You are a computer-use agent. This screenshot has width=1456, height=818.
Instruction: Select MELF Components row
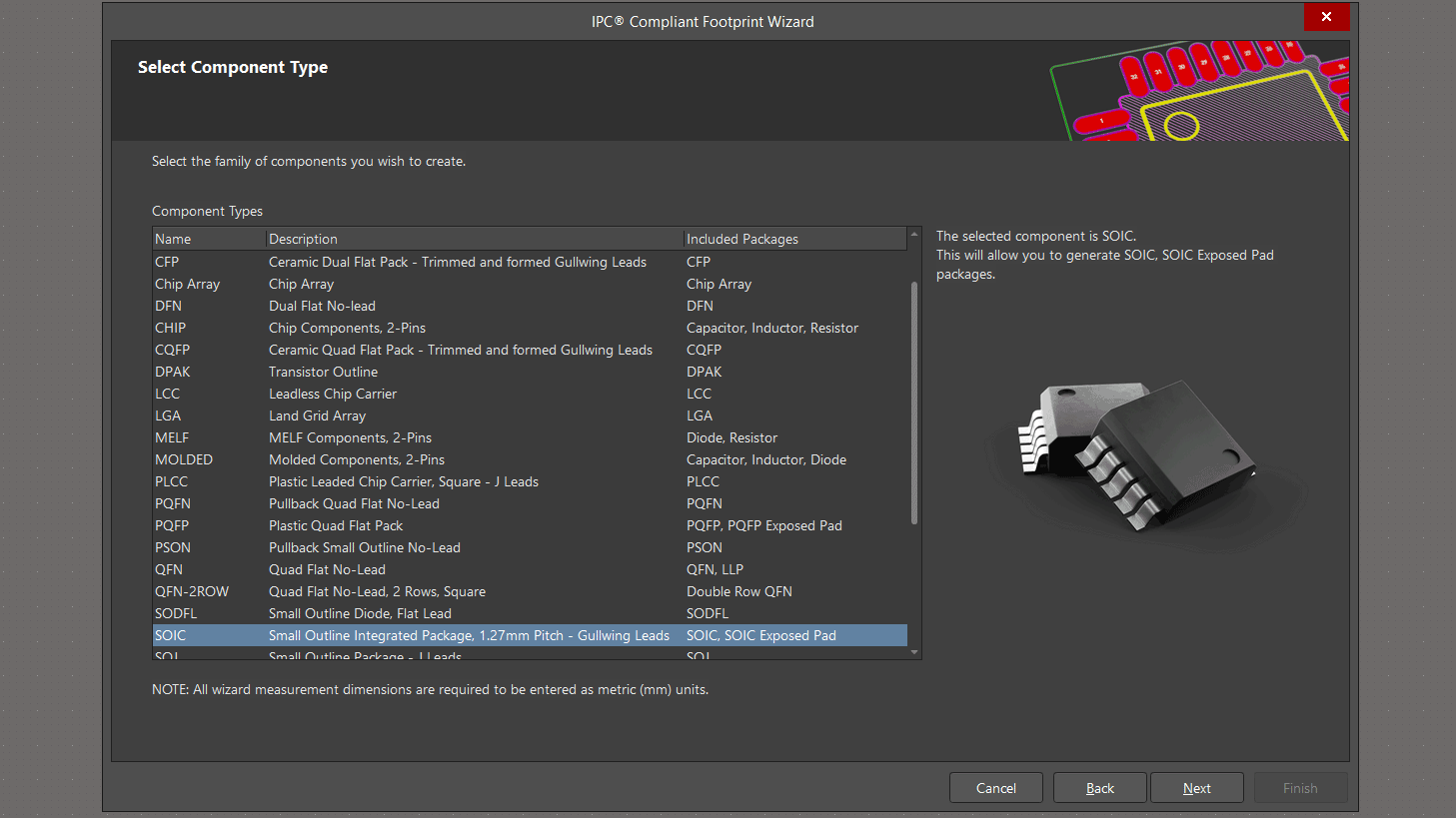tap(172, 437)
